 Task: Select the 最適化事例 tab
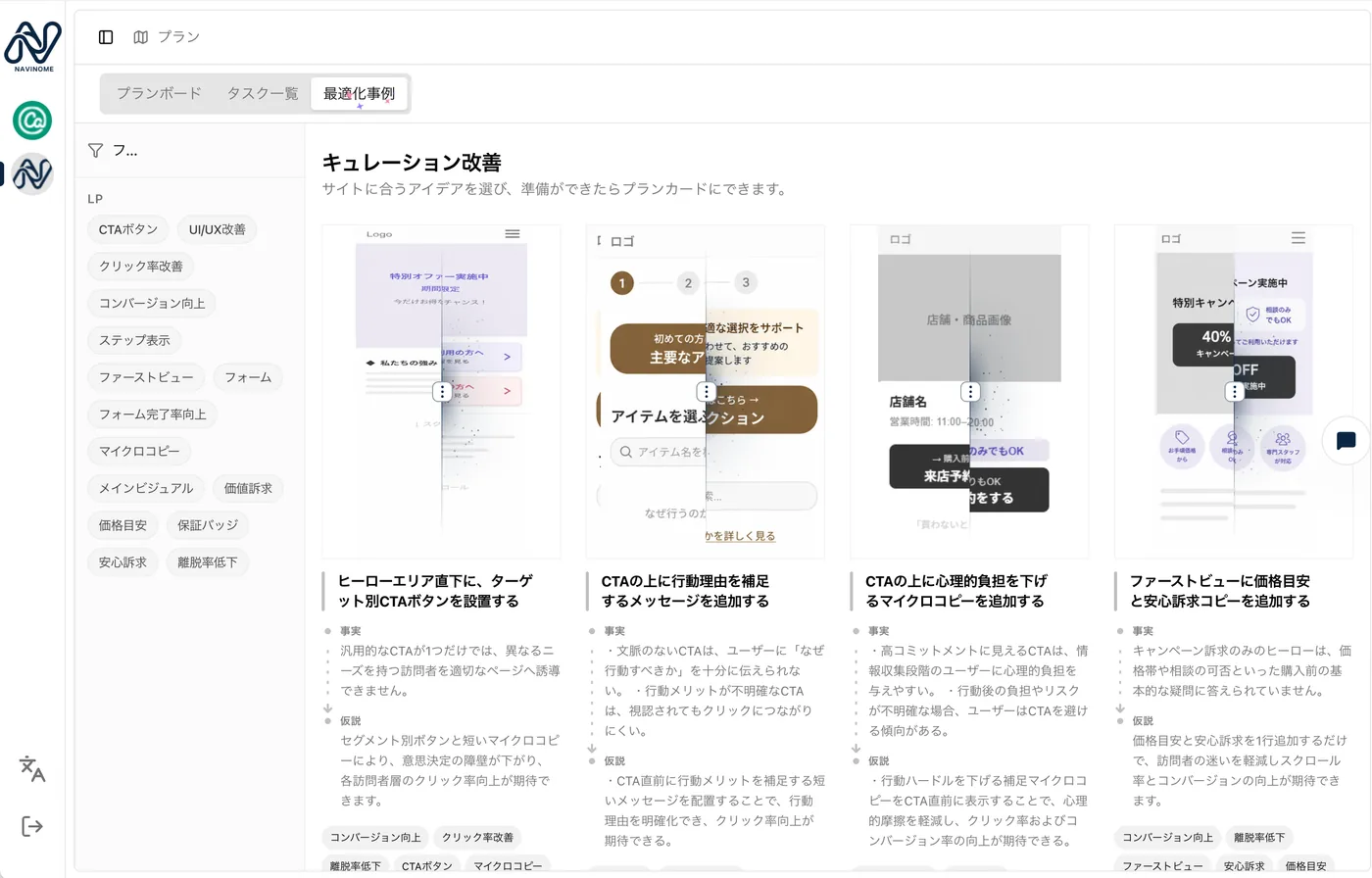click(x=359, y=93)
